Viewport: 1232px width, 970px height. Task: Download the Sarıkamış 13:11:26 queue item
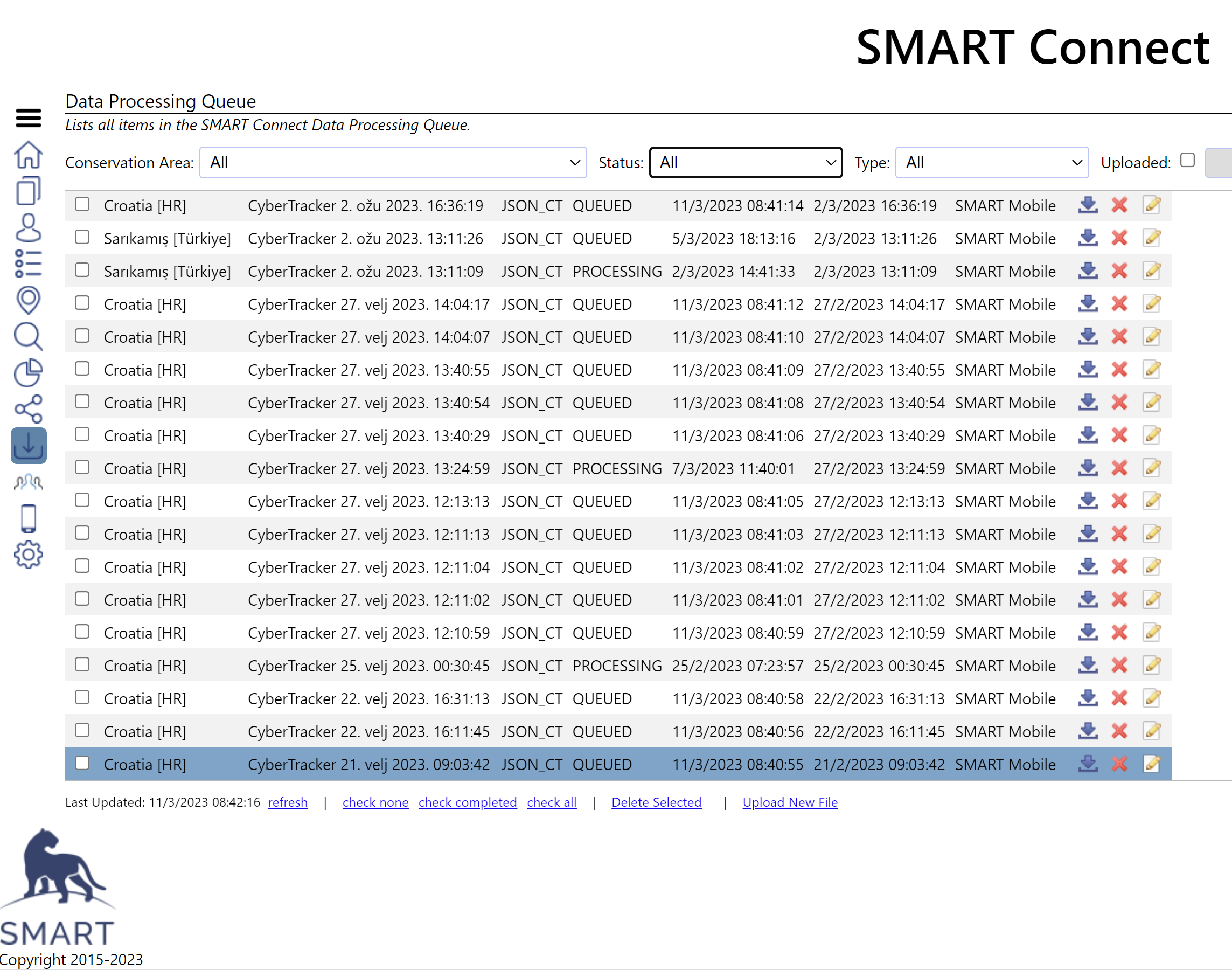(x=1087, y=238)
